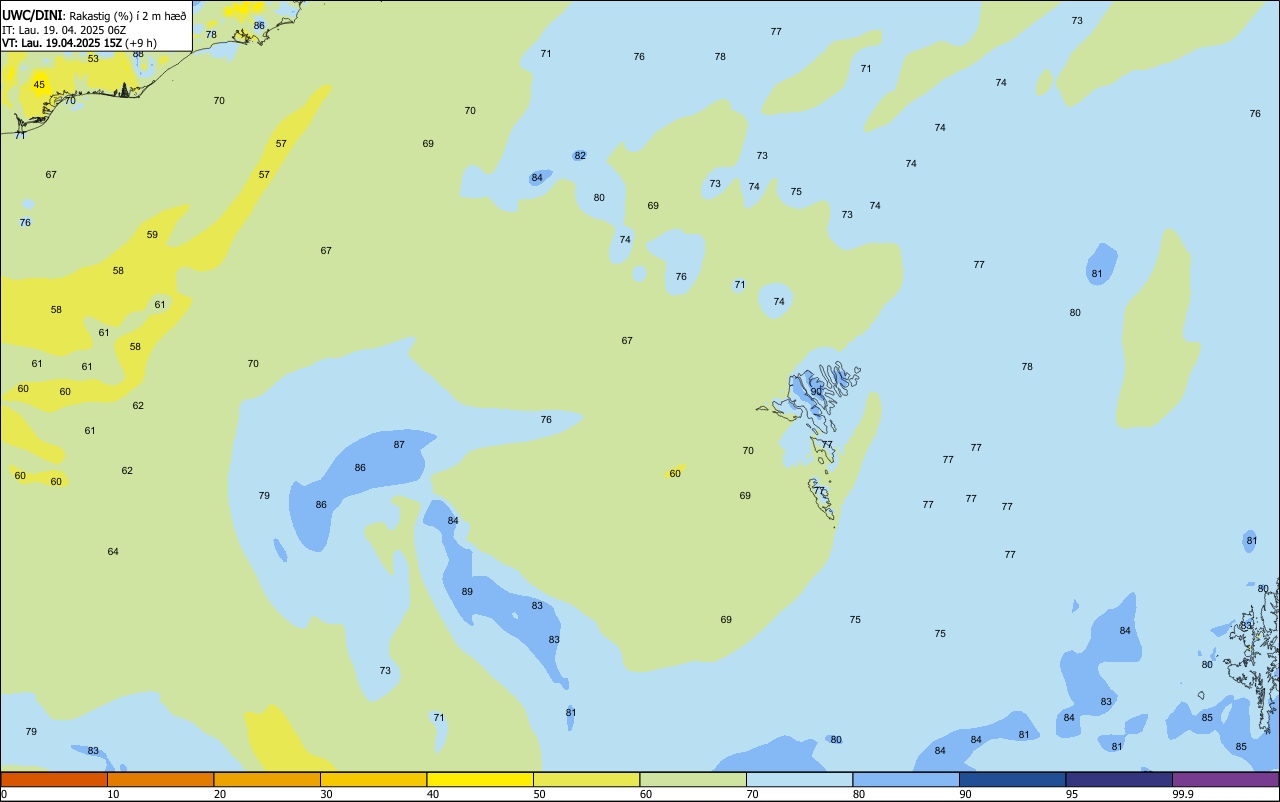This screenshot has height=802, width=1280.
Task: Click the '95' tick label on the legend
Action: pos(1072,794)
